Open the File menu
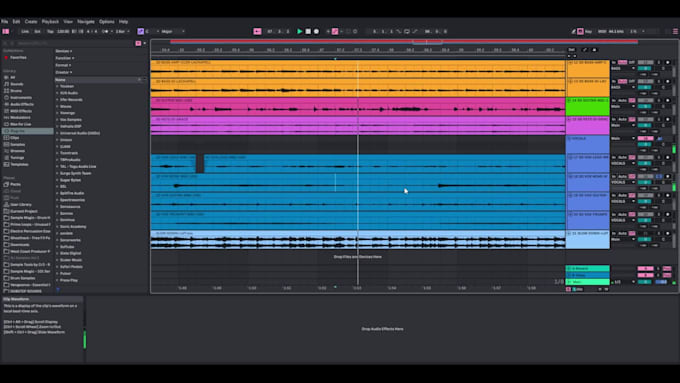This screenshot has height=383, width=680. [4, 21]
